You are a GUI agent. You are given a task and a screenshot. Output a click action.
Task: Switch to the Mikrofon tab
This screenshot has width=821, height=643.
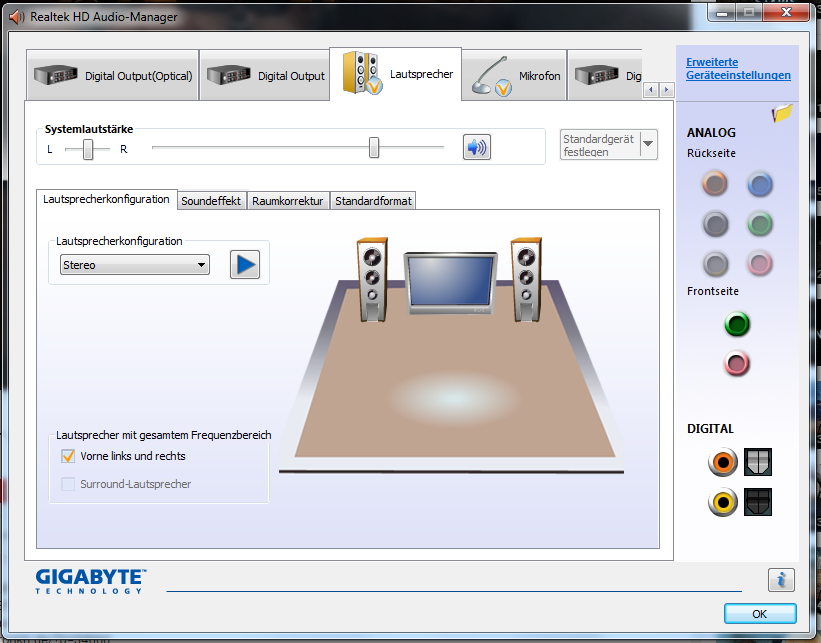(515, 75)
